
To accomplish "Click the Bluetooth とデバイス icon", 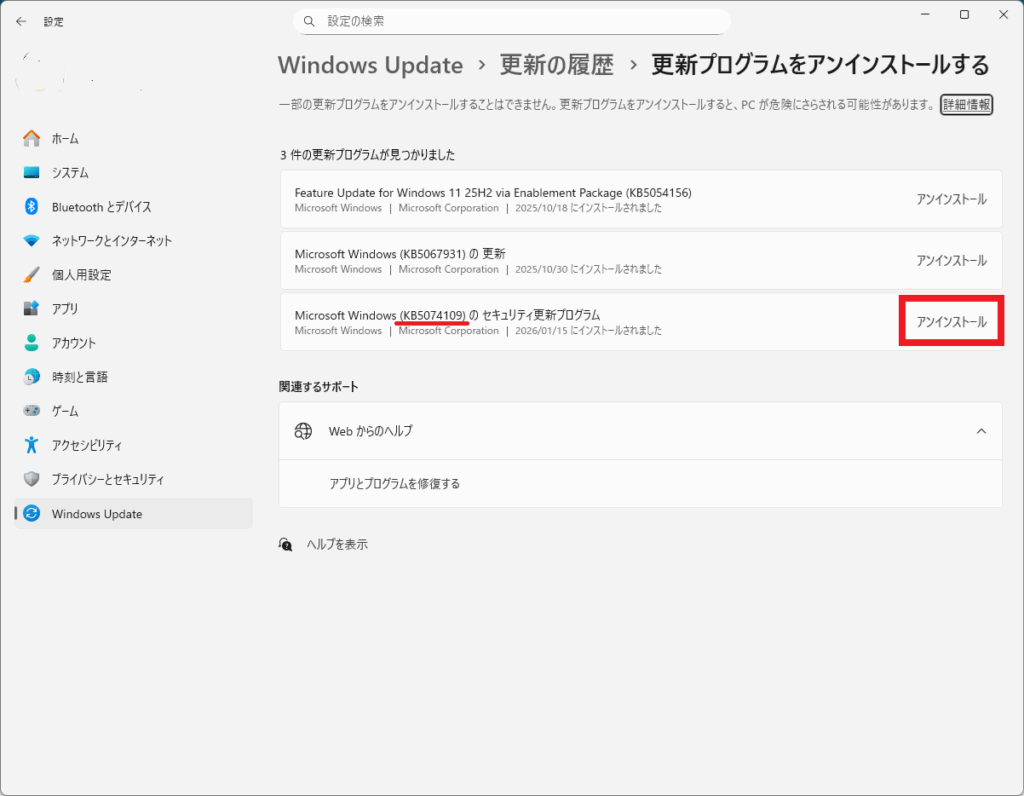I will click(x=32, y=207).
